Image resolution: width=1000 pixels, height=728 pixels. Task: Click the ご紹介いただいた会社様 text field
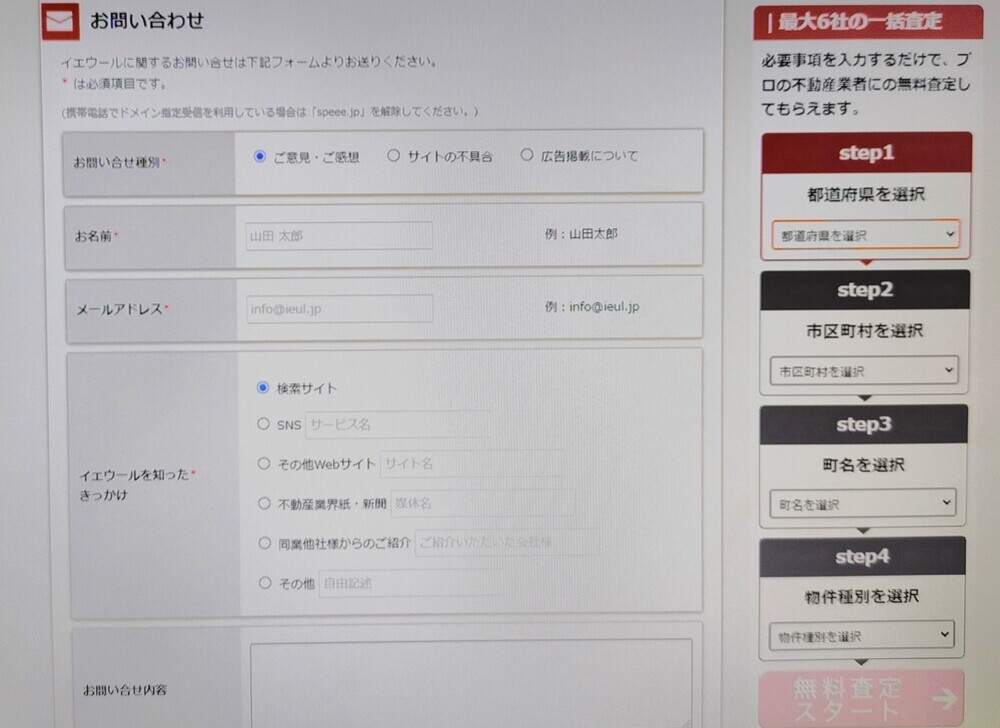point(508,542)
